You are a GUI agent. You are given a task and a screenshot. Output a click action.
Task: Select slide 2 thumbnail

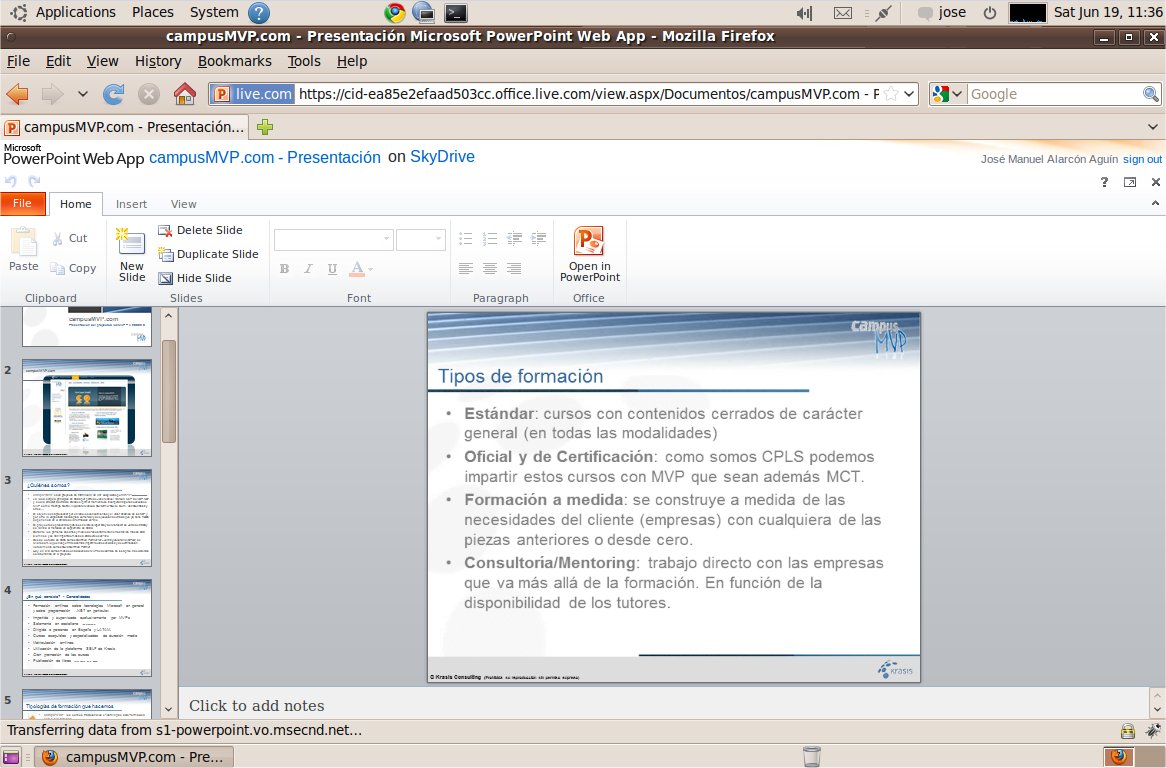point(87,407)
